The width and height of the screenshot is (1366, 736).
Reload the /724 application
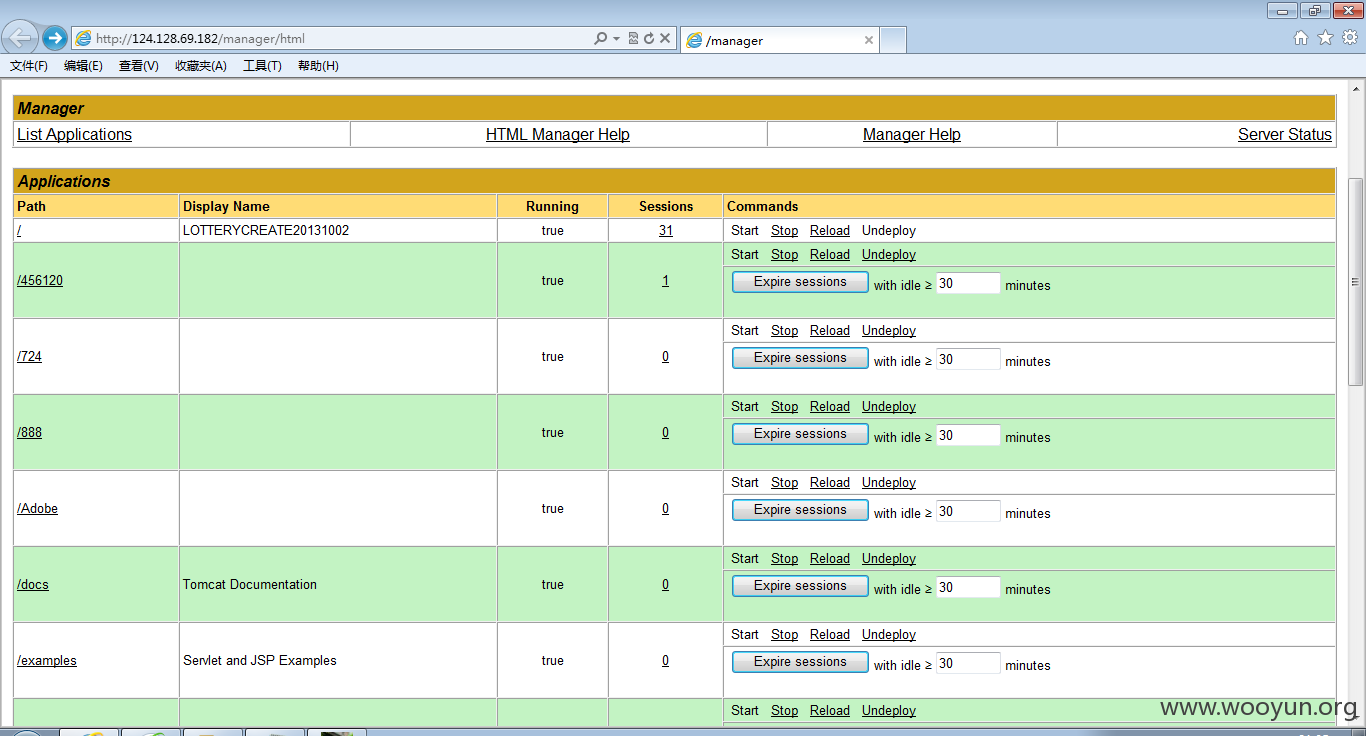tap(830, 331)
